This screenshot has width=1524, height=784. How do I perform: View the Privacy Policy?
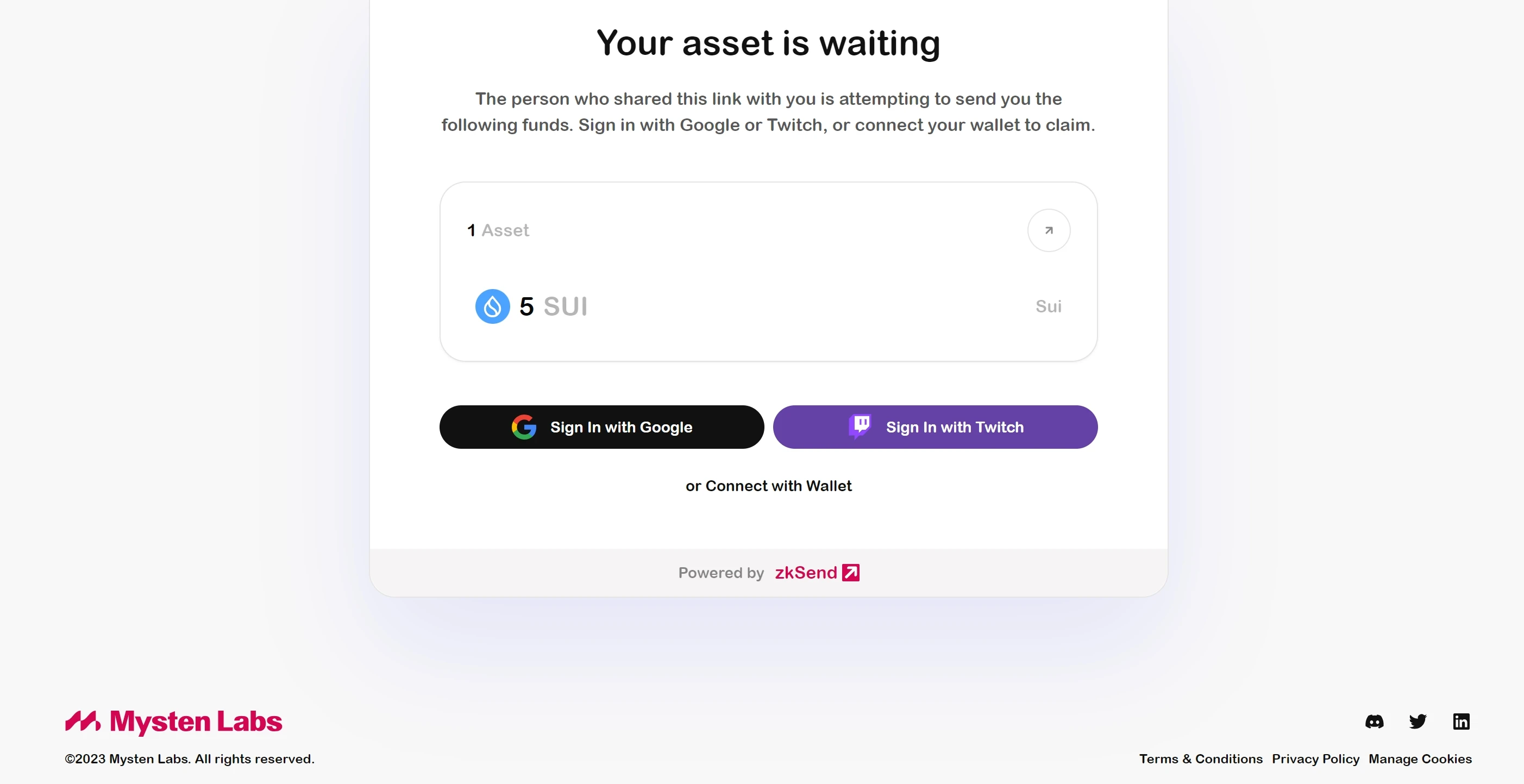point(1315,758)
